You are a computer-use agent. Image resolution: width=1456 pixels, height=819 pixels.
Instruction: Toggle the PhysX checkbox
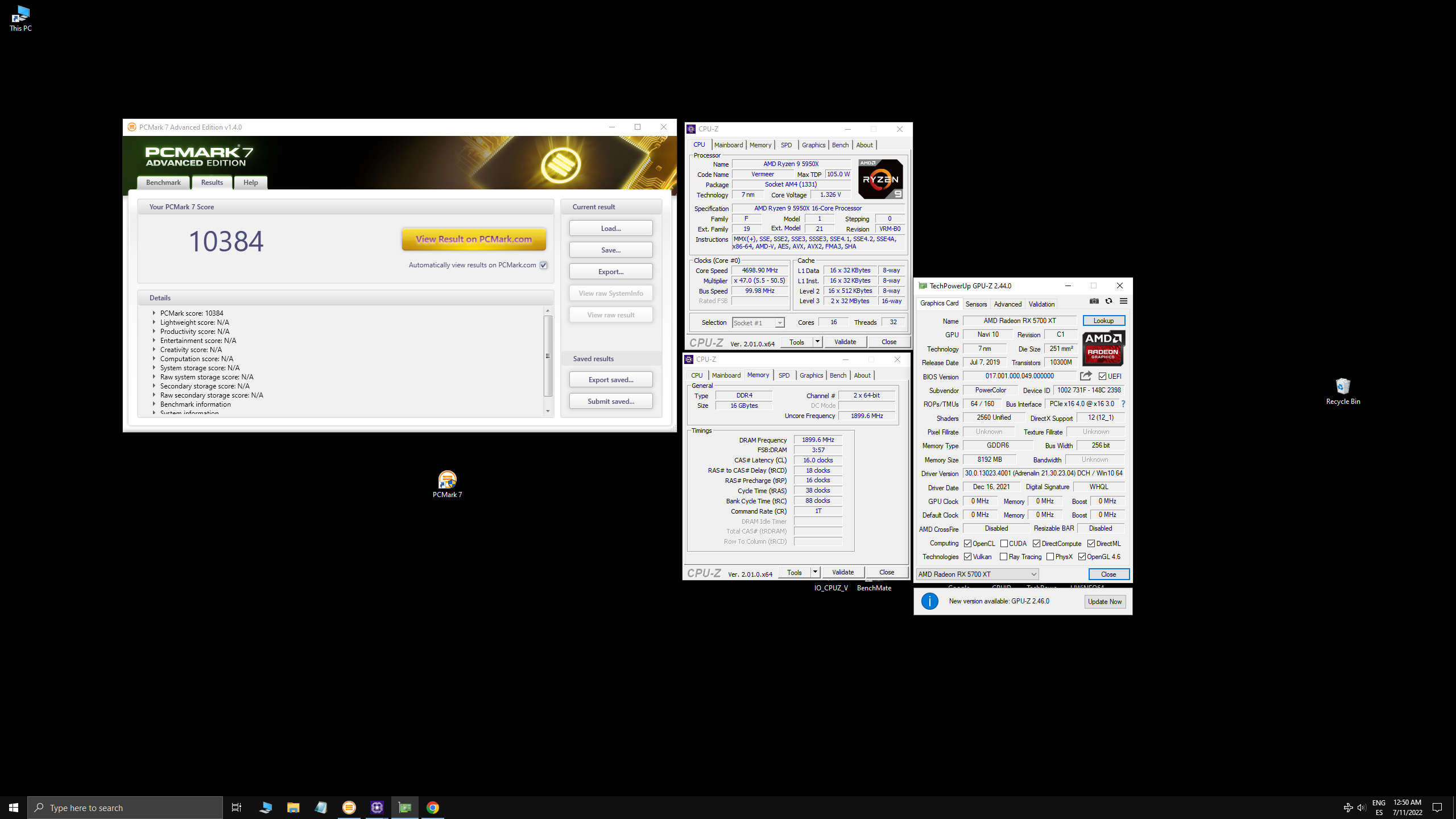1050,557
